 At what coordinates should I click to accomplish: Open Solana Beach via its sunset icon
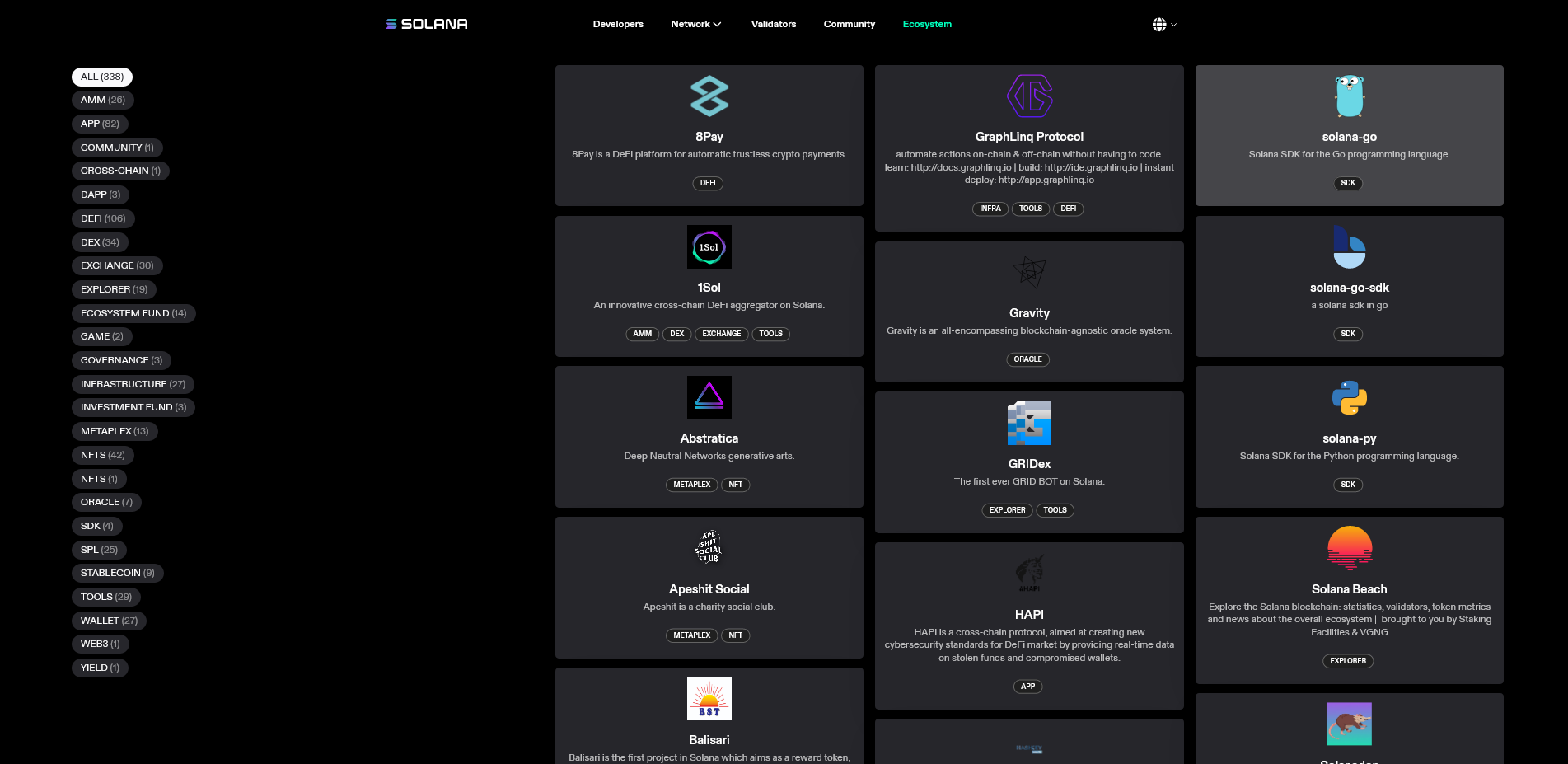1349,547
